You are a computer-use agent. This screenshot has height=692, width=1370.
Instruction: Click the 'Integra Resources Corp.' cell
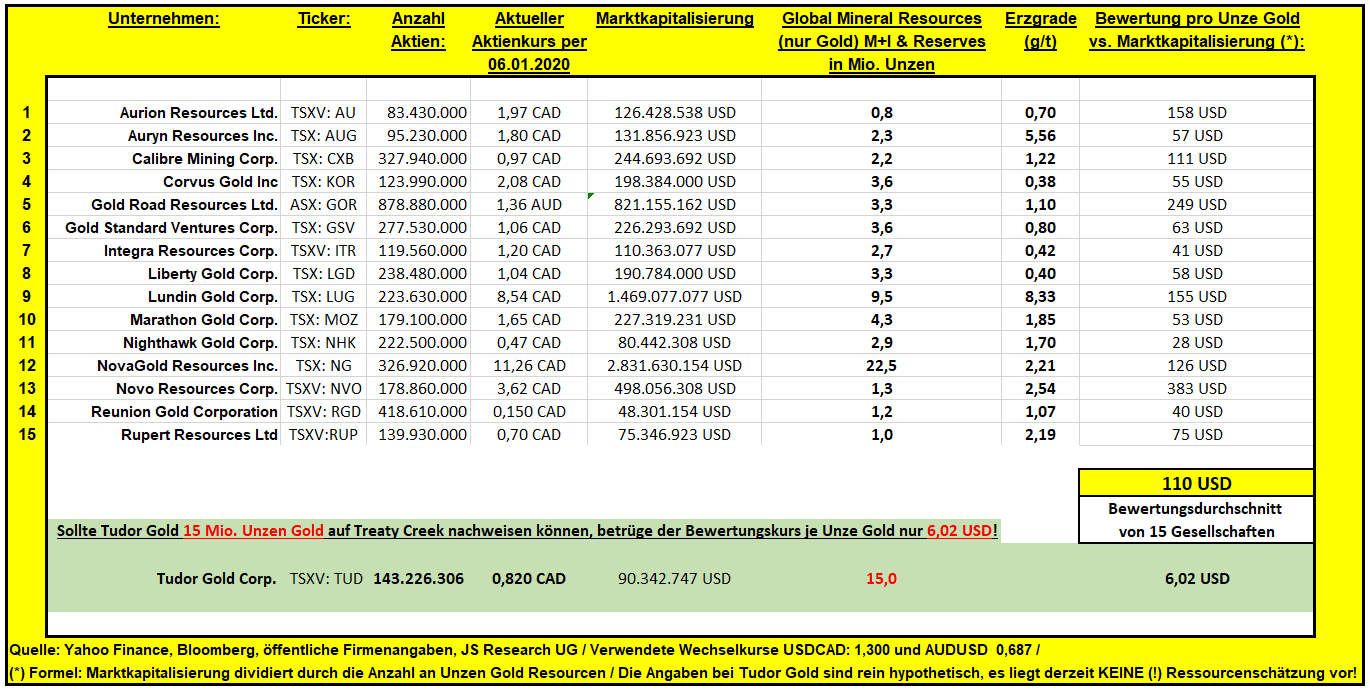(191, 251)
